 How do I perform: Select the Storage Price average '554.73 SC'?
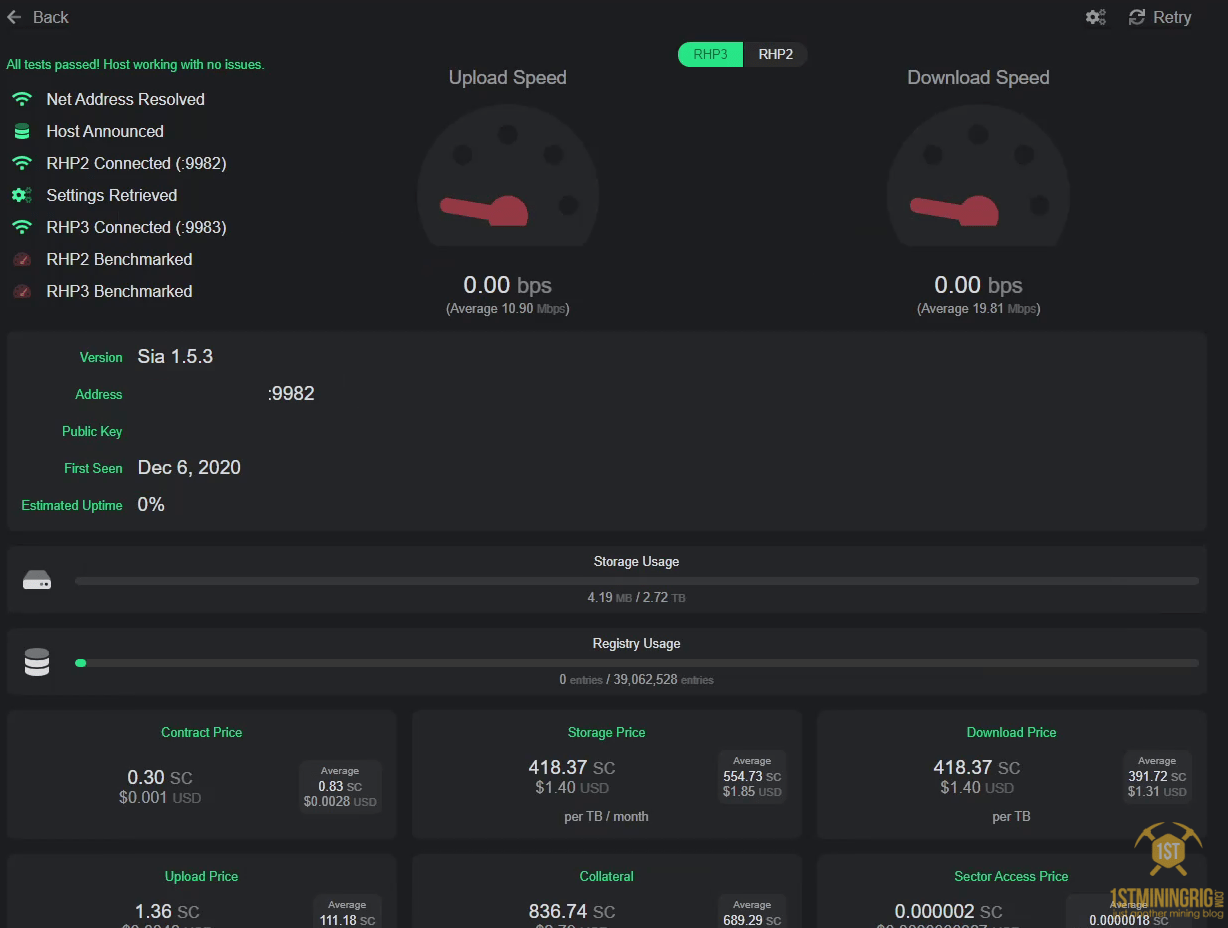point(752,777)
